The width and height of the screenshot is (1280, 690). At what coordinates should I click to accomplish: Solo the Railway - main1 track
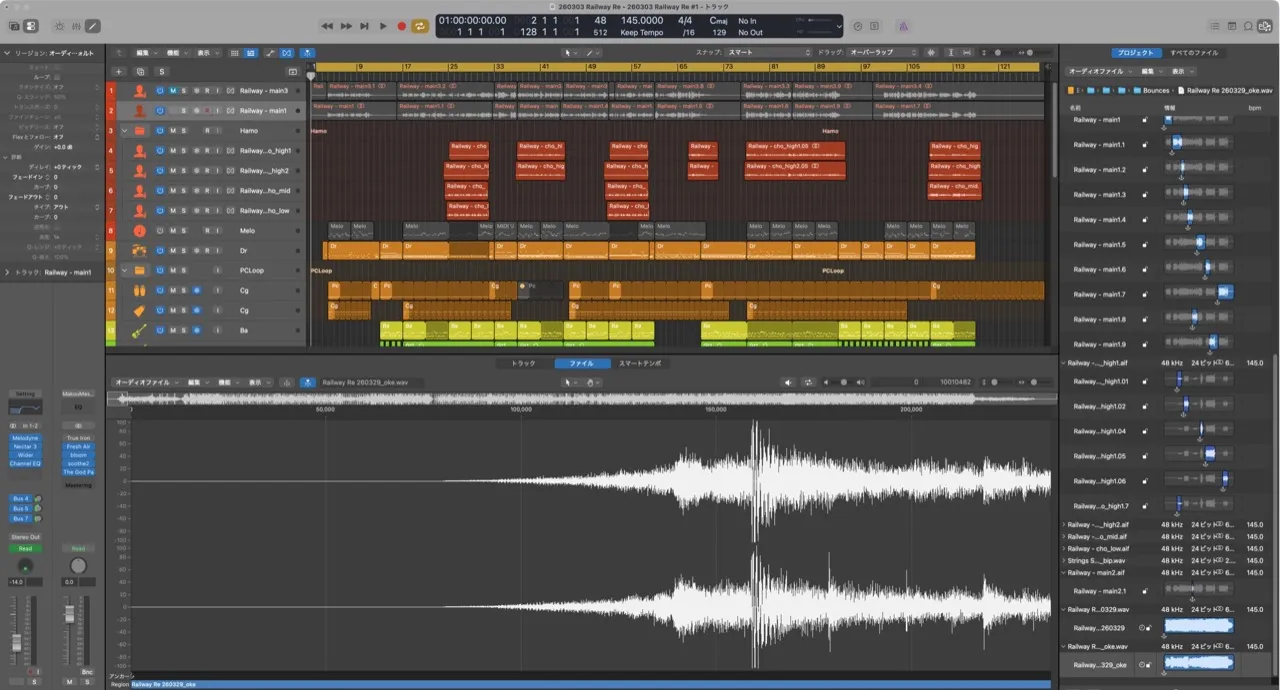(x=184, y=111)
